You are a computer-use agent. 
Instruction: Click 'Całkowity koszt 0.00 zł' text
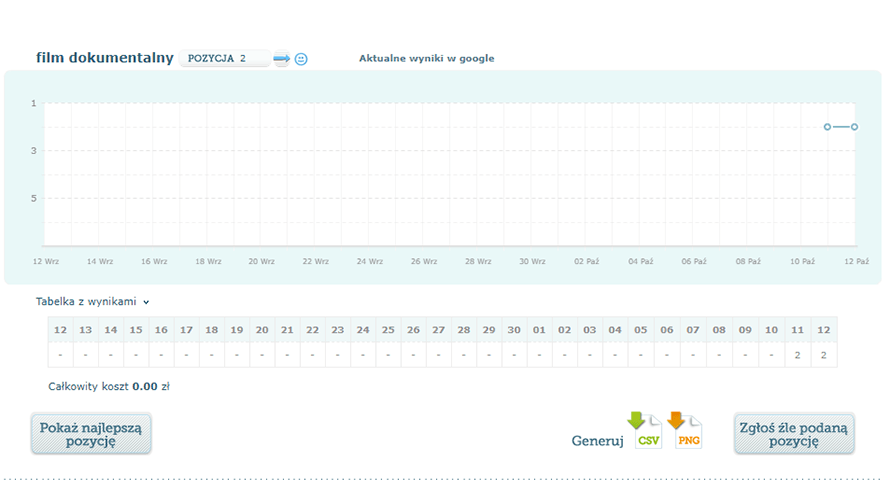[x=109, y=386]
